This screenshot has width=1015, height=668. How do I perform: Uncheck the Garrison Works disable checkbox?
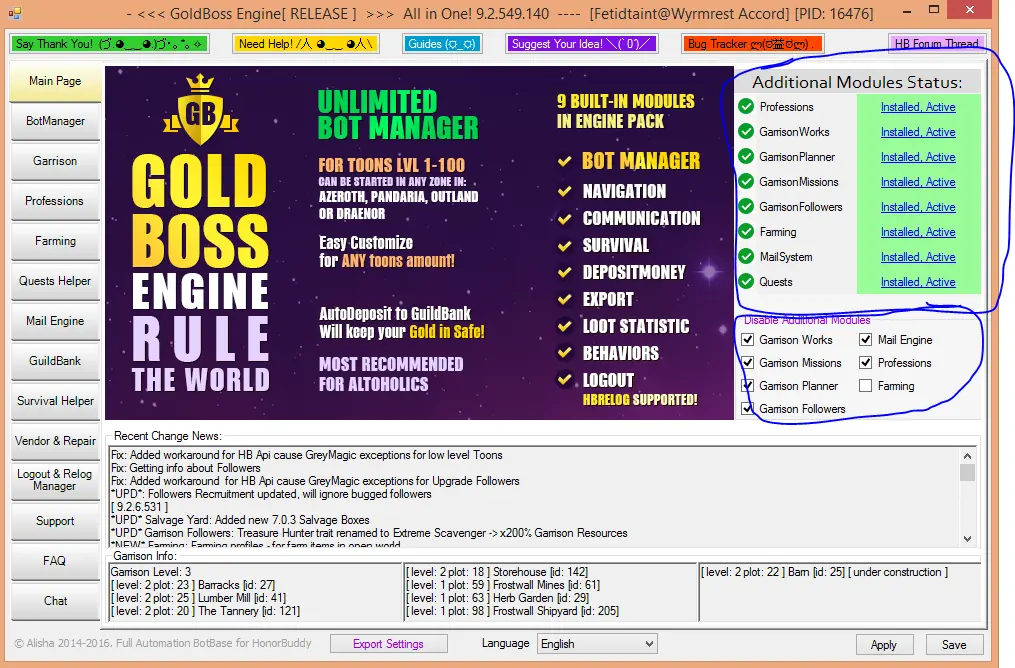pos(748,339)
